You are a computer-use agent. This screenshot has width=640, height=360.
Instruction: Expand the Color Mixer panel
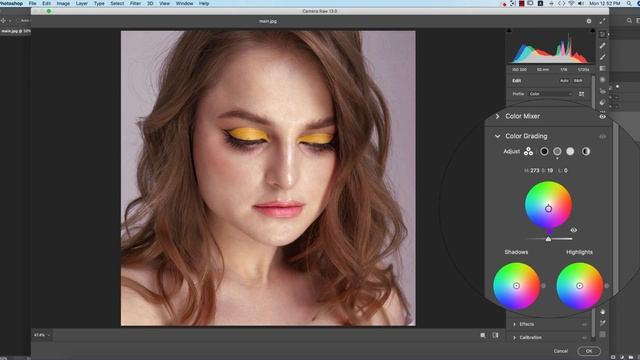tap(497, 116)
